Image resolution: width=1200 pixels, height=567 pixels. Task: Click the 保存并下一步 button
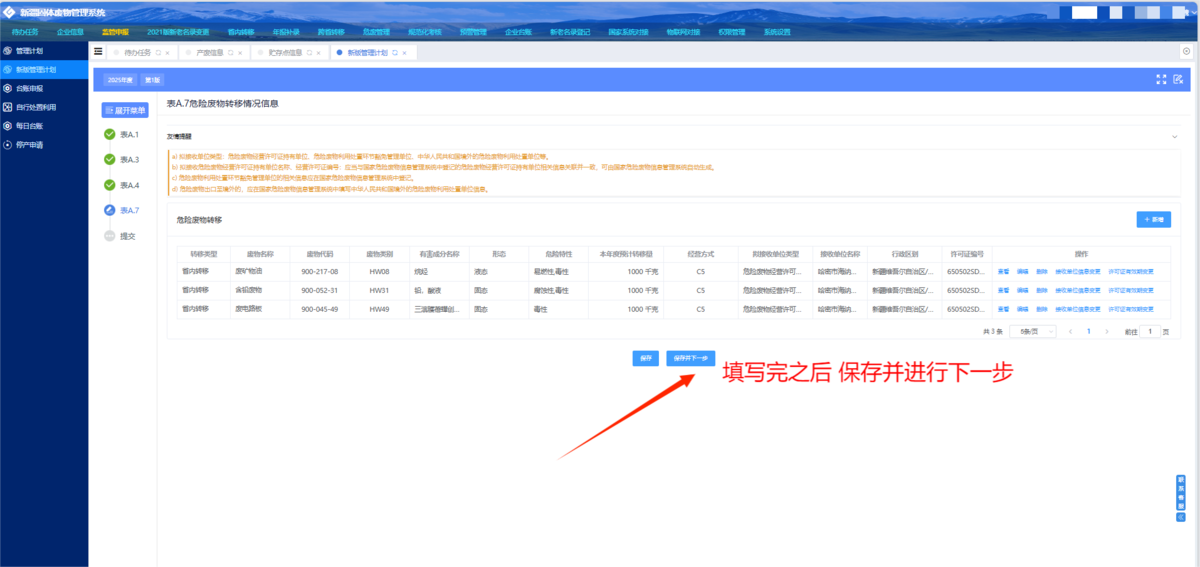691,358
